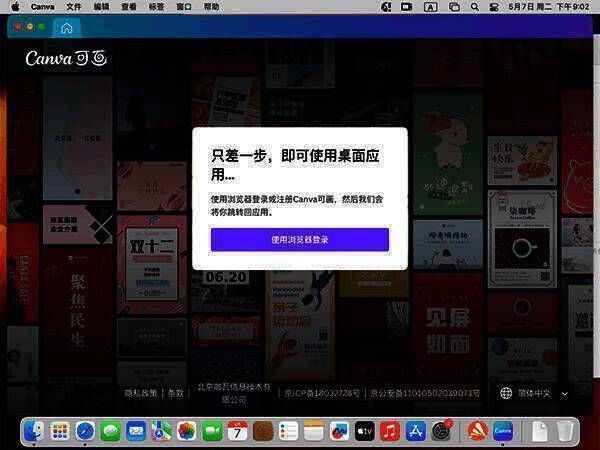
Task: Click the coffee cup poster thumbnail
Action: 522,239
